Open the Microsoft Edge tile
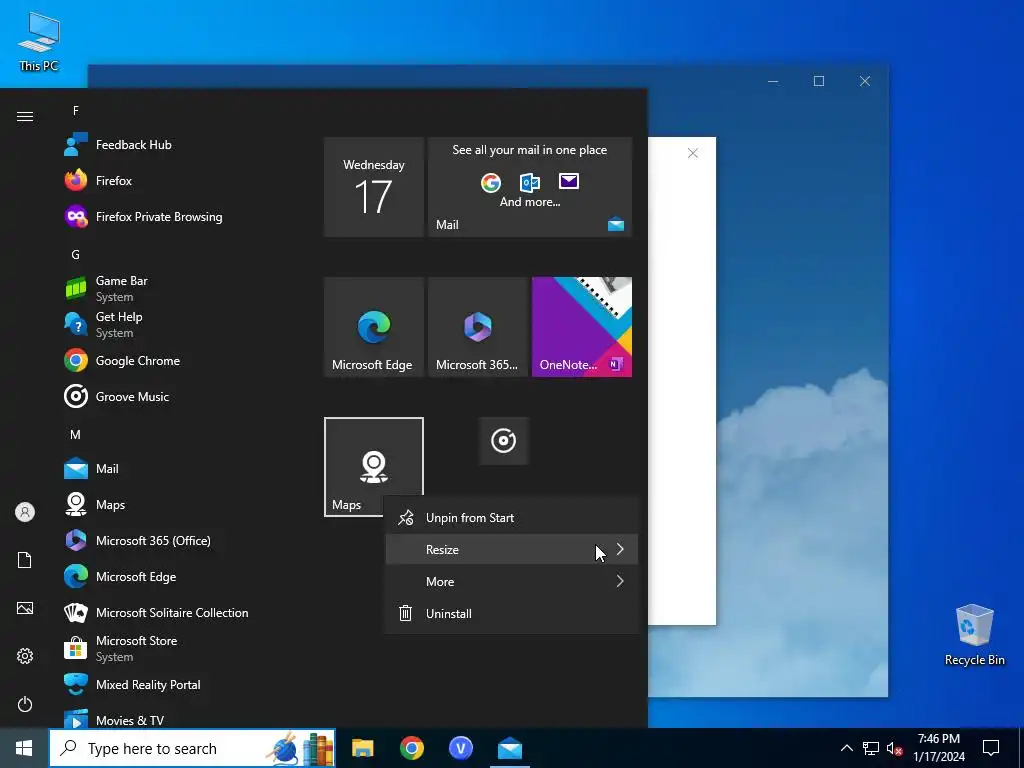This screenshot has width=1024, height=768. click(374, 327)
